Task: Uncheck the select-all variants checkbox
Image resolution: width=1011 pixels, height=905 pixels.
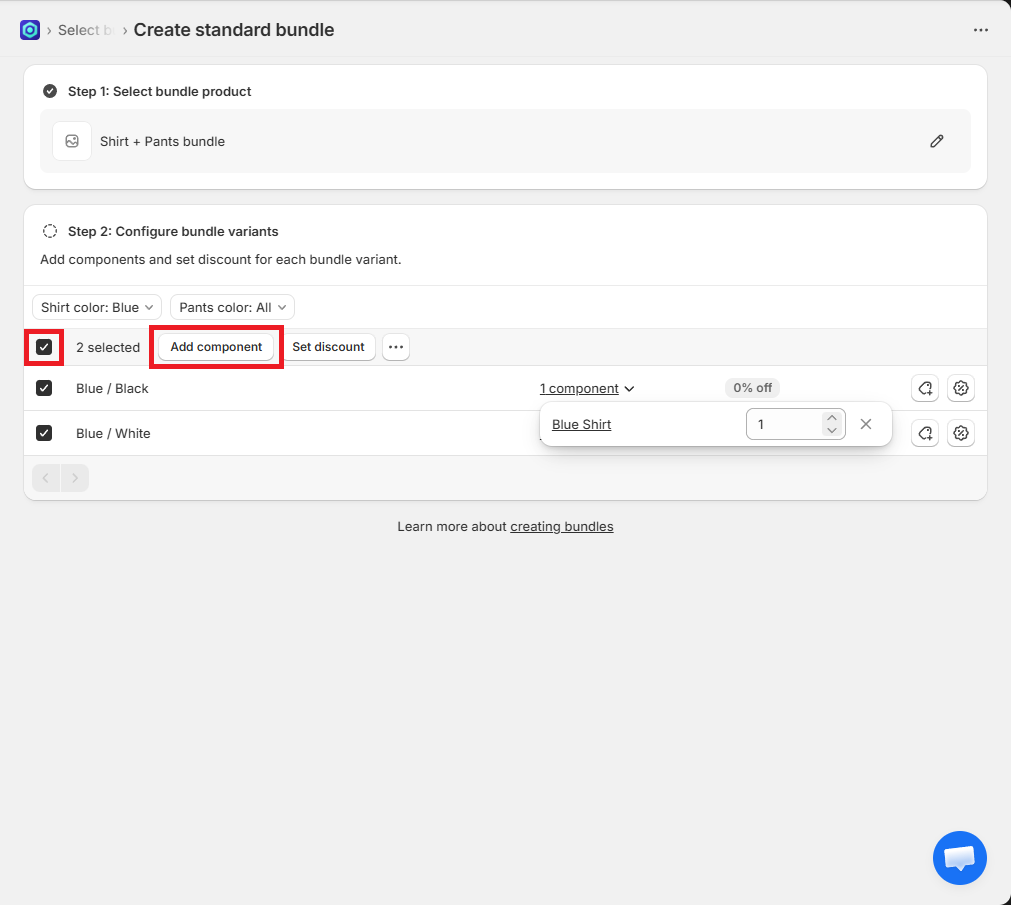Action: [x=44, y=347]
